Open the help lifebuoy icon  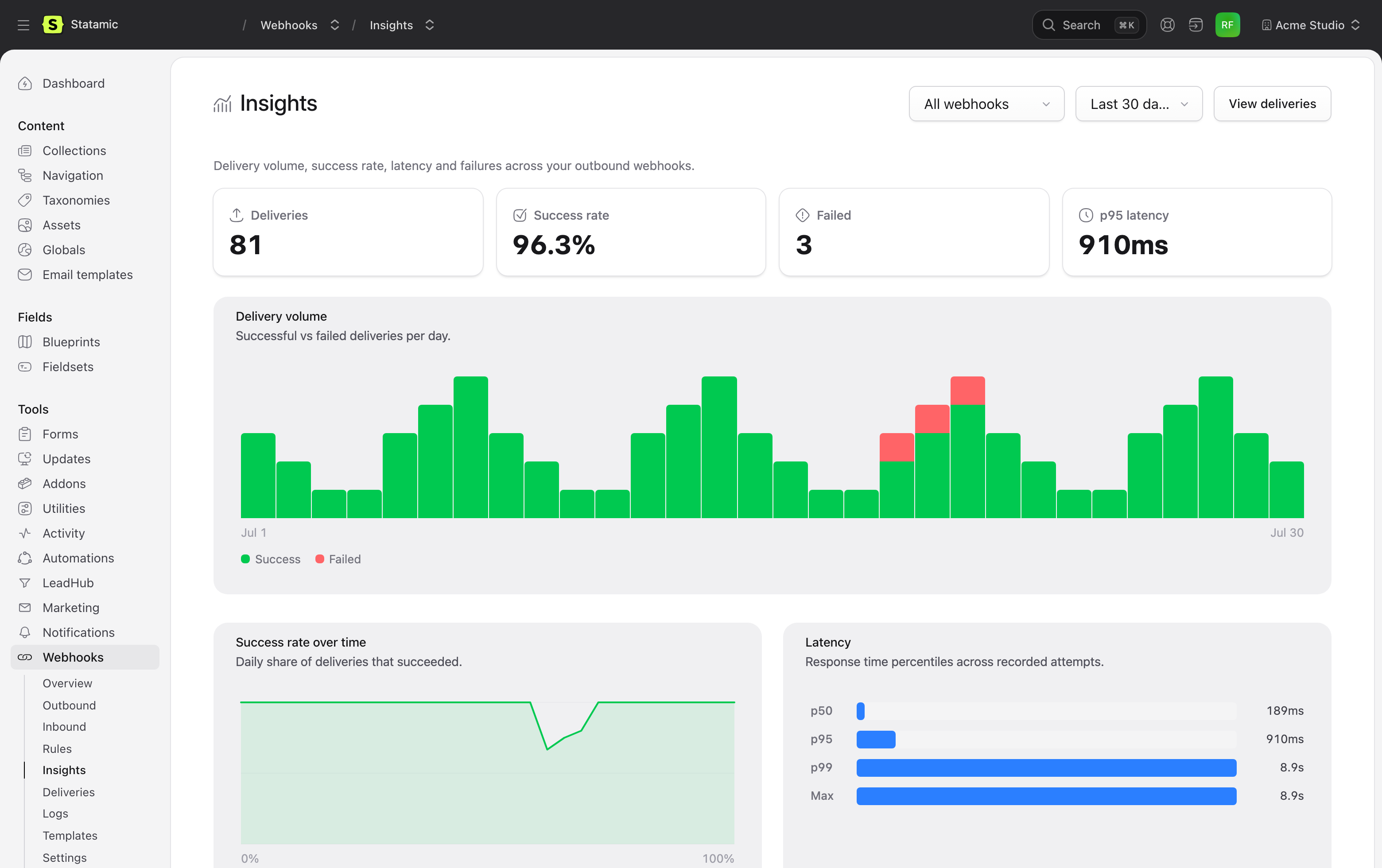point(1167,25)
